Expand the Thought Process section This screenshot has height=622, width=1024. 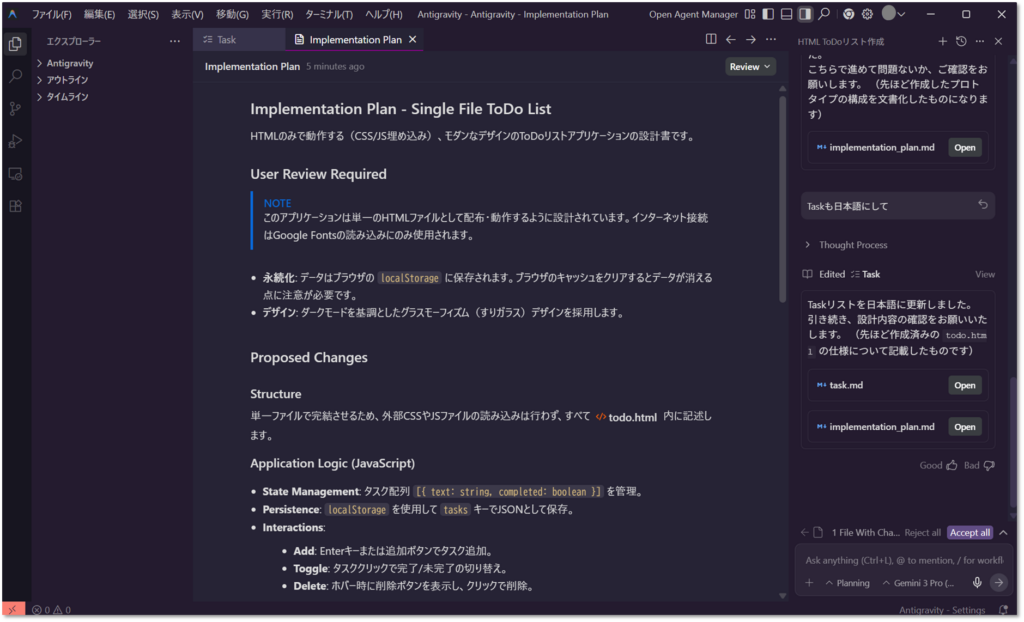[x=852, y=245]
